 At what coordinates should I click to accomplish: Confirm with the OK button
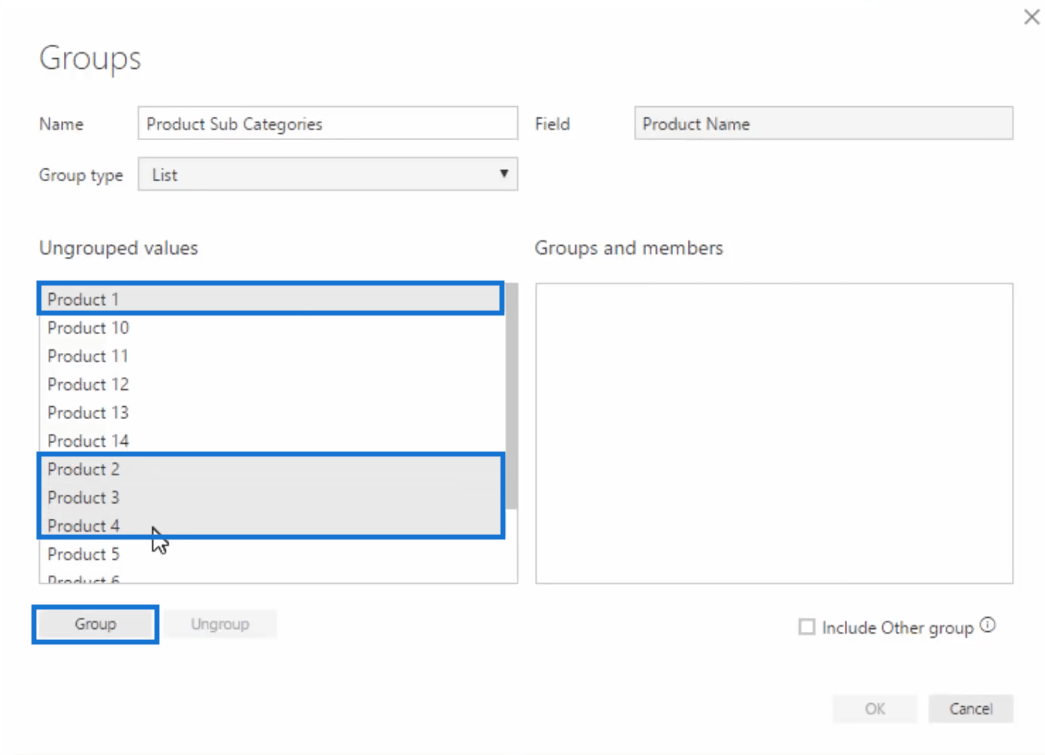(874, 709)
